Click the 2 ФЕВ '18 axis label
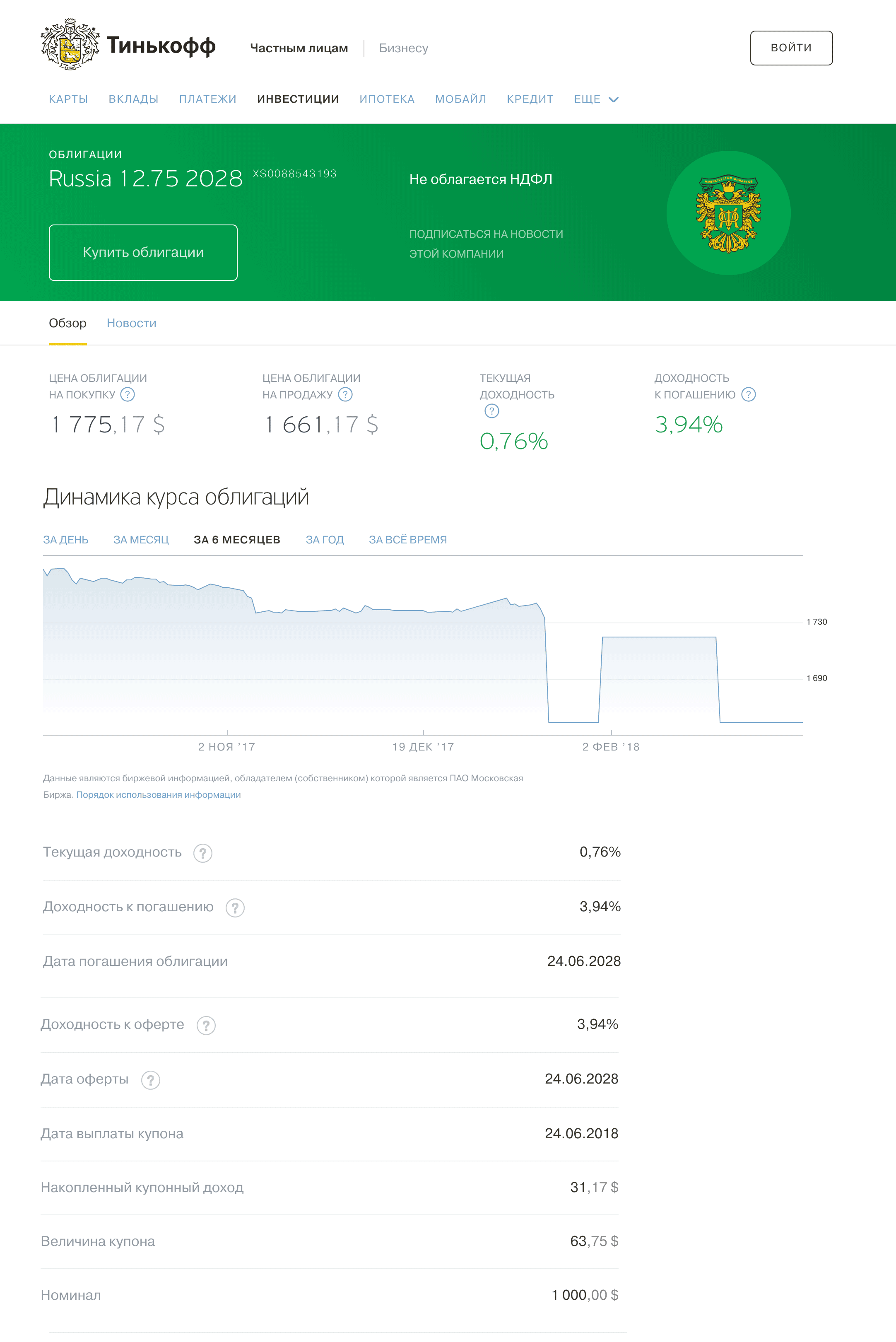This screenshot has height=1342, width=896. [x=611, y=747]
